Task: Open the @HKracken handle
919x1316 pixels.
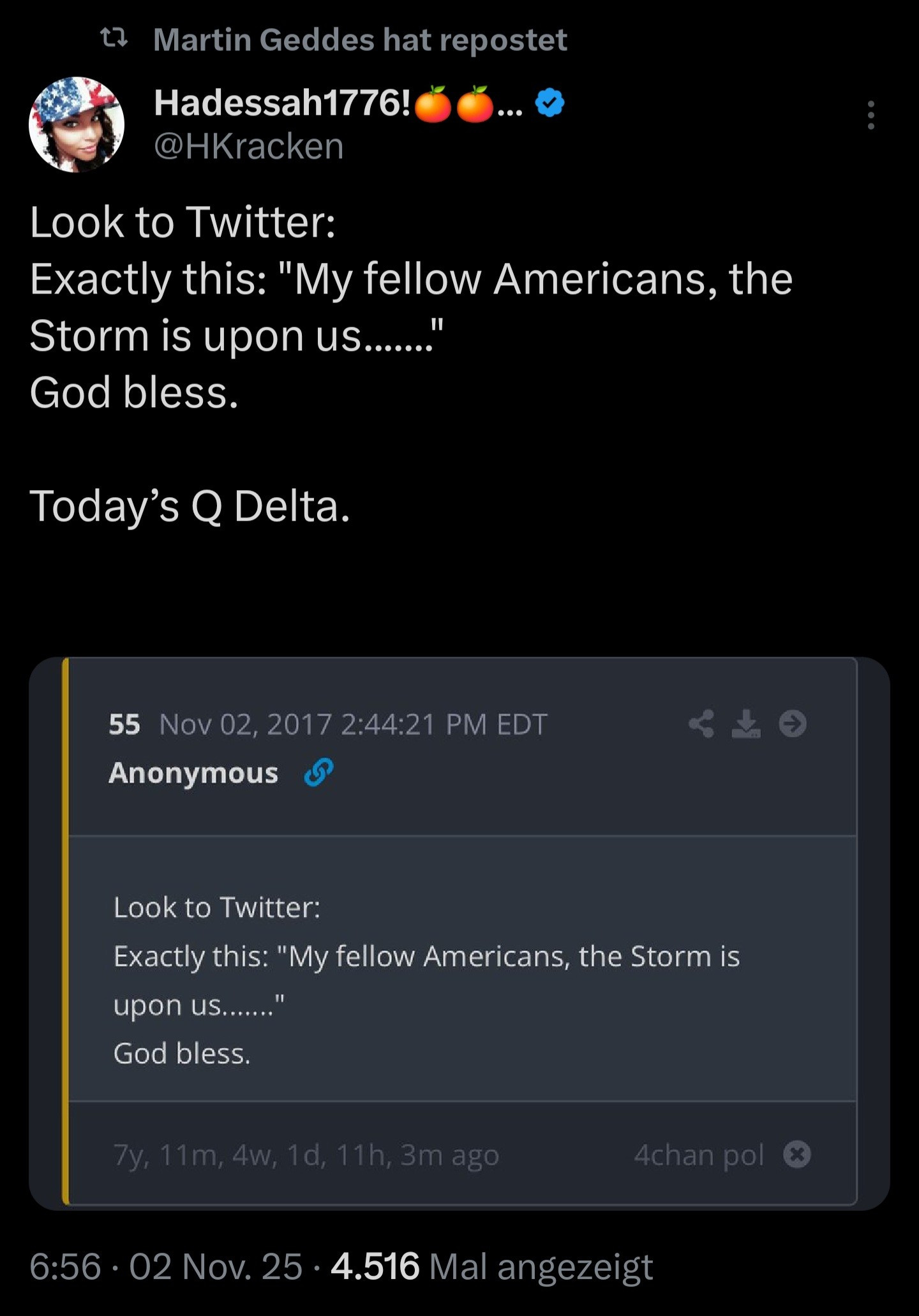Action: (x=249, y=146)
